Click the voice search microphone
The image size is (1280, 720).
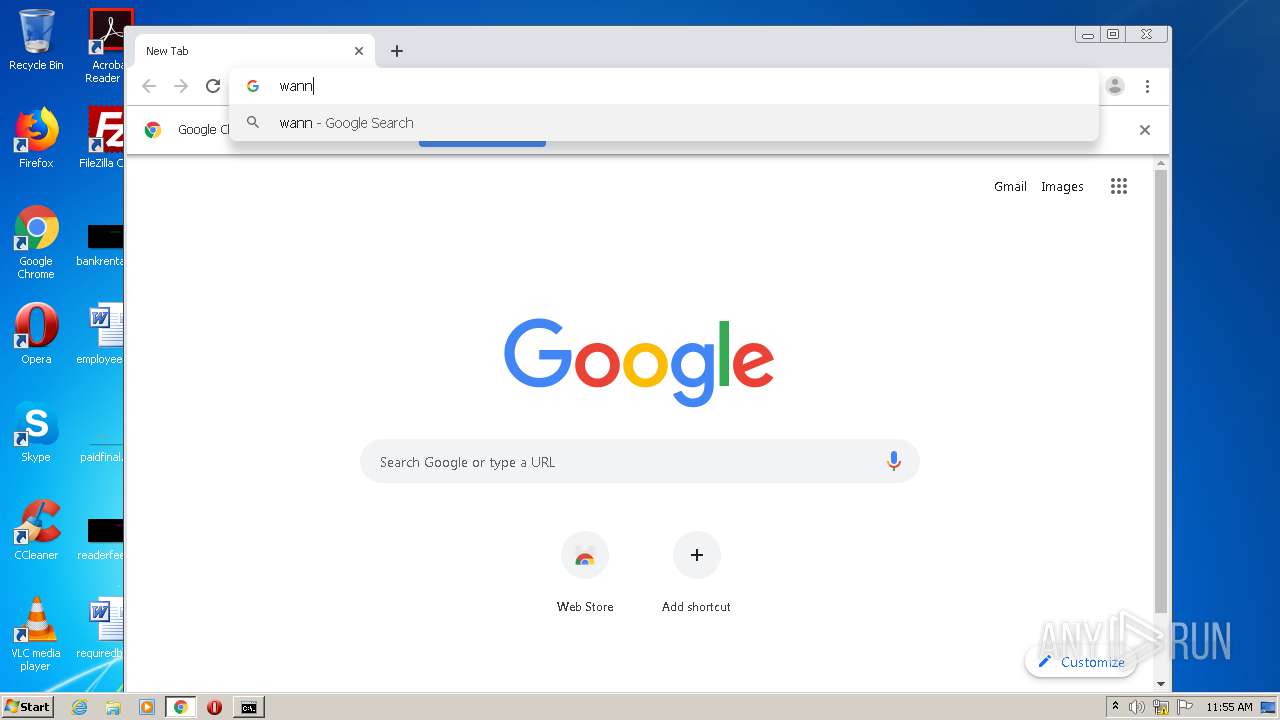pyautogui.click(x=893, y=461)
